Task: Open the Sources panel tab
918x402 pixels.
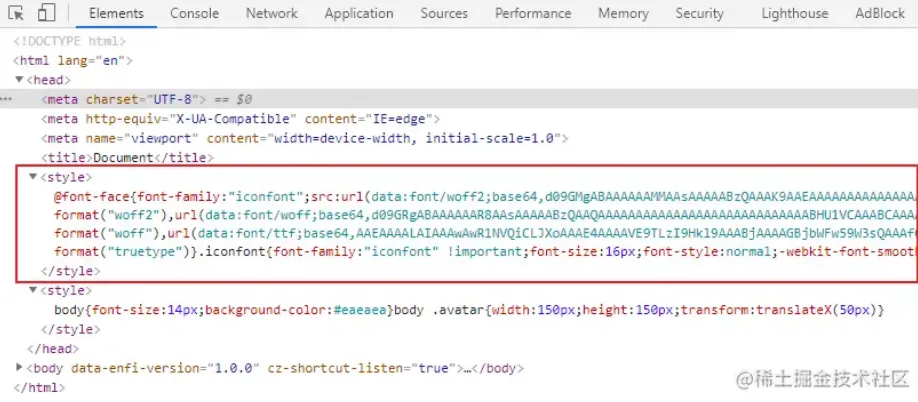Action: pos(444,13)
